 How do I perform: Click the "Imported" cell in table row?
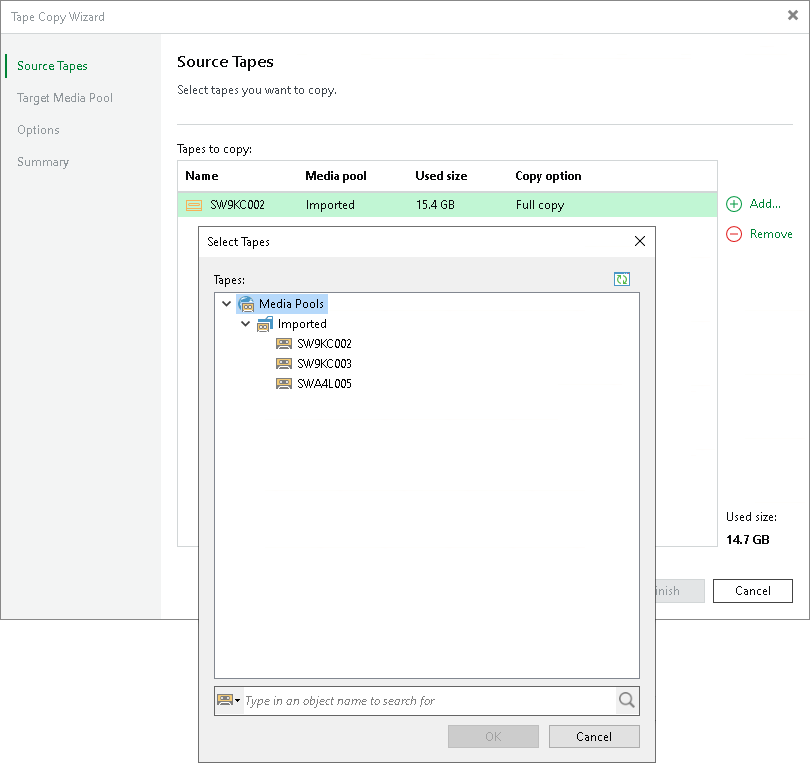[330, 205]
